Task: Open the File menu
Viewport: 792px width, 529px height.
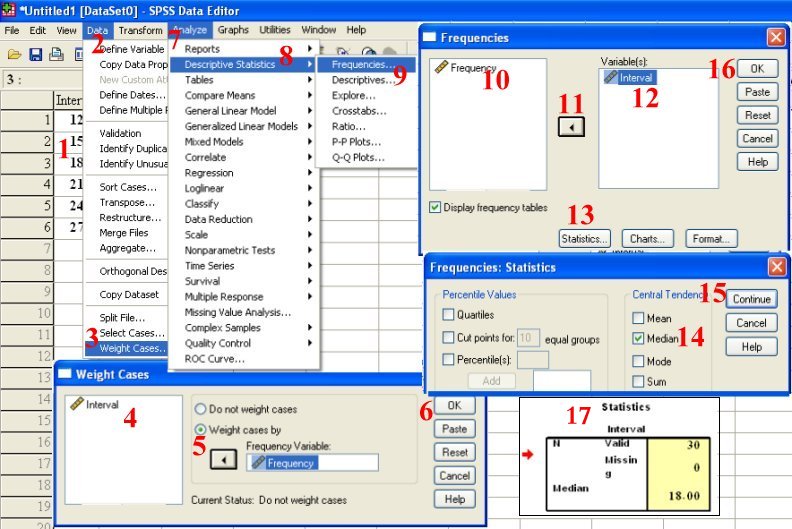Action: click(12, 30)
